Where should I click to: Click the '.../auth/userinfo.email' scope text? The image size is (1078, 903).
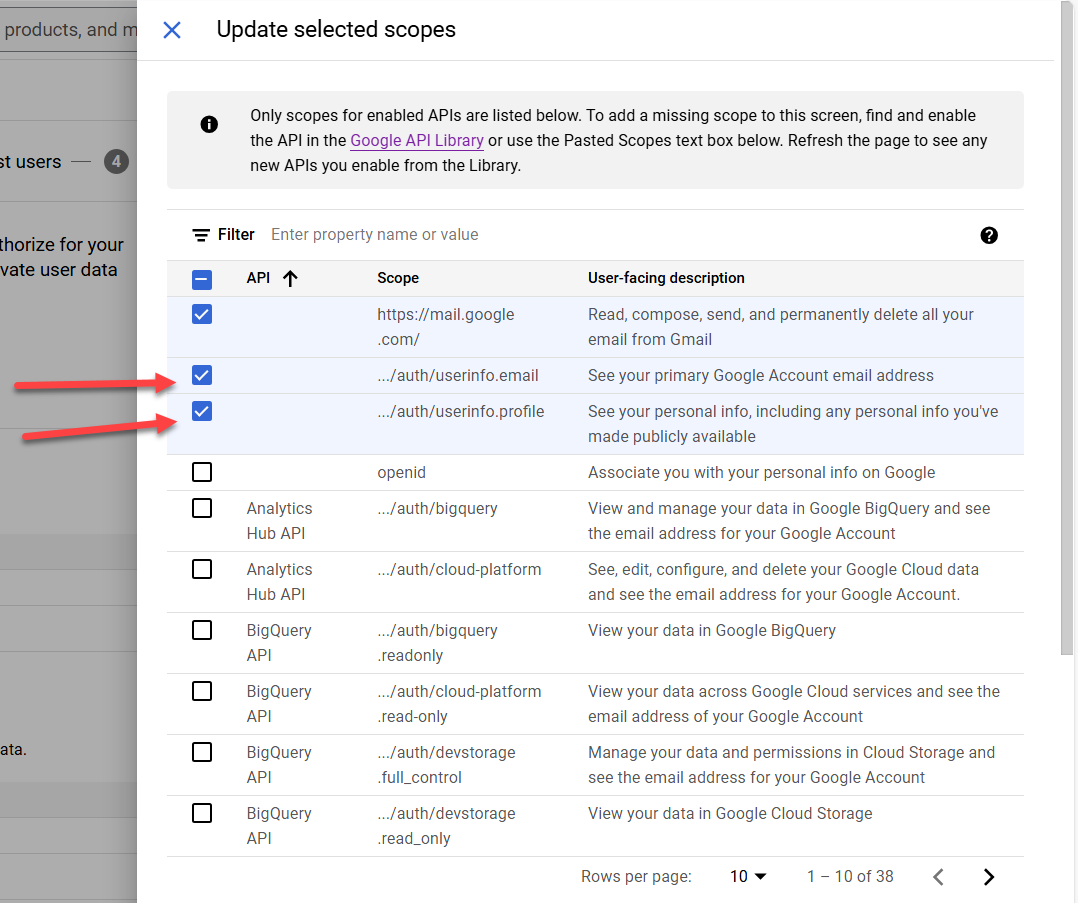458,376
